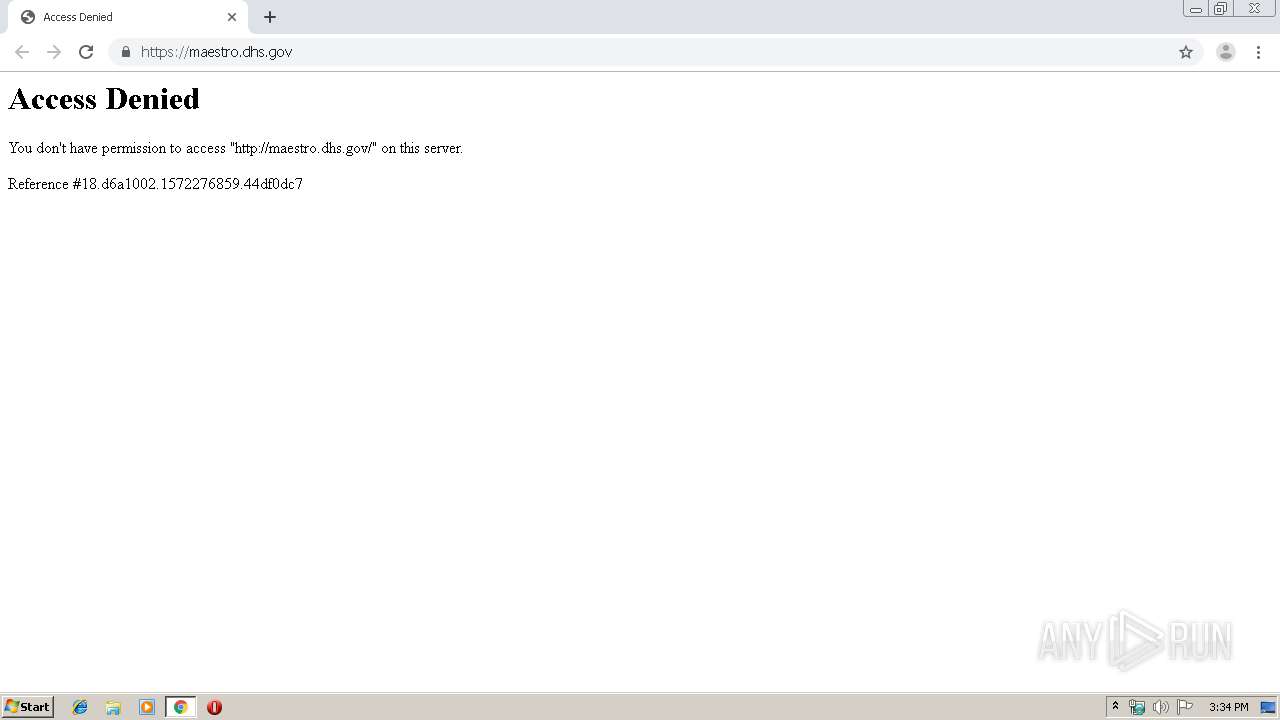The height and width of the screenshot is (720, 1280).
Task: Close the Chrome window
Action: [1254, 9]
